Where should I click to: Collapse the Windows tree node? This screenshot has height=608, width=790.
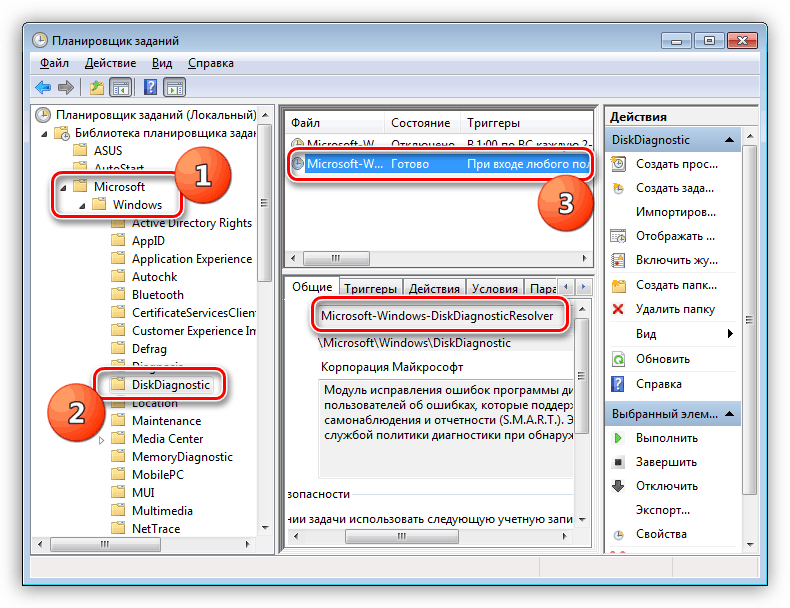point(82,206)
